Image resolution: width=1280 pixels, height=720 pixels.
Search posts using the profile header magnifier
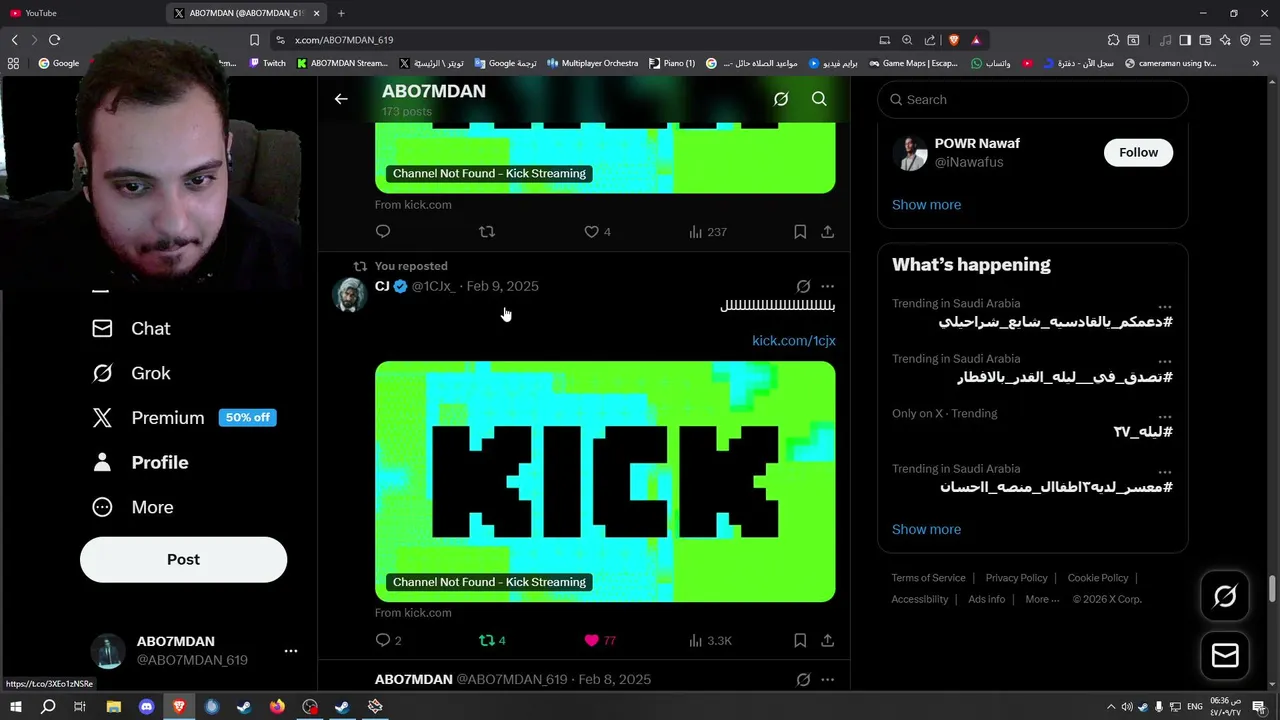coord(819,99)
